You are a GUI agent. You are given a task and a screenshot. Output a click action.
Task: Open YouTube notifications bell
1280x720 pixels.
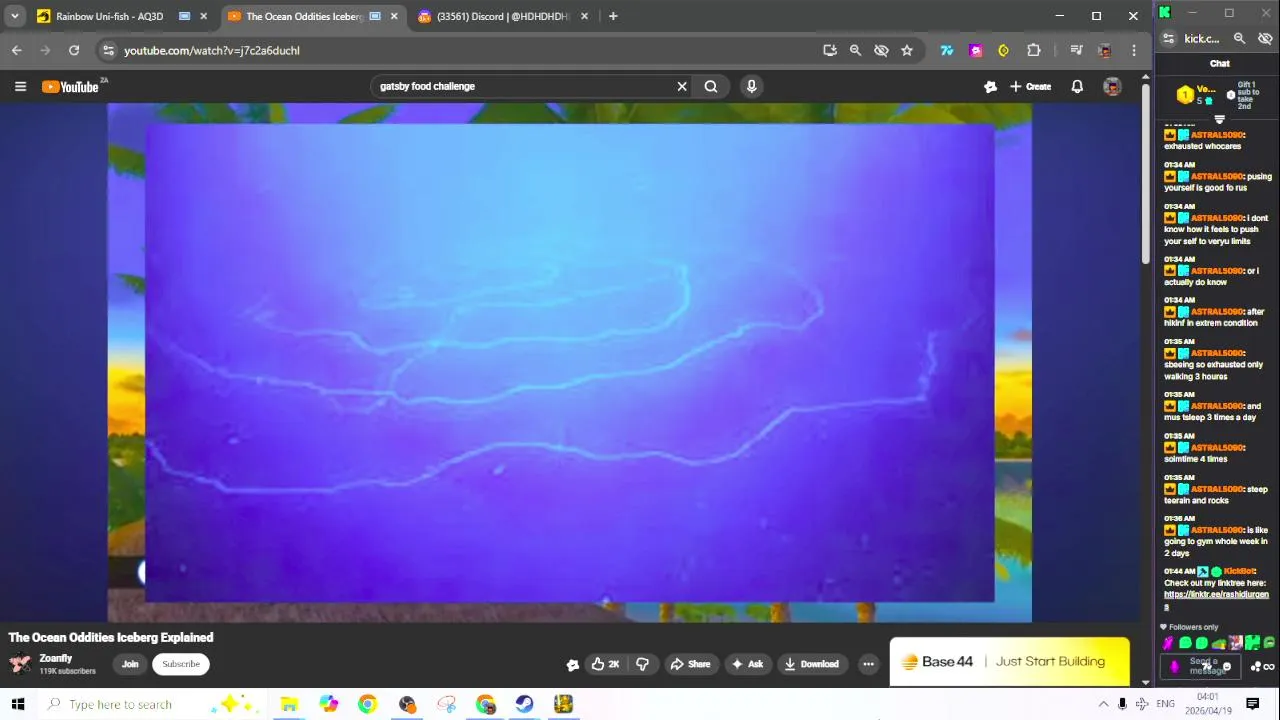pyautogui.click(x=1077, y=87)
